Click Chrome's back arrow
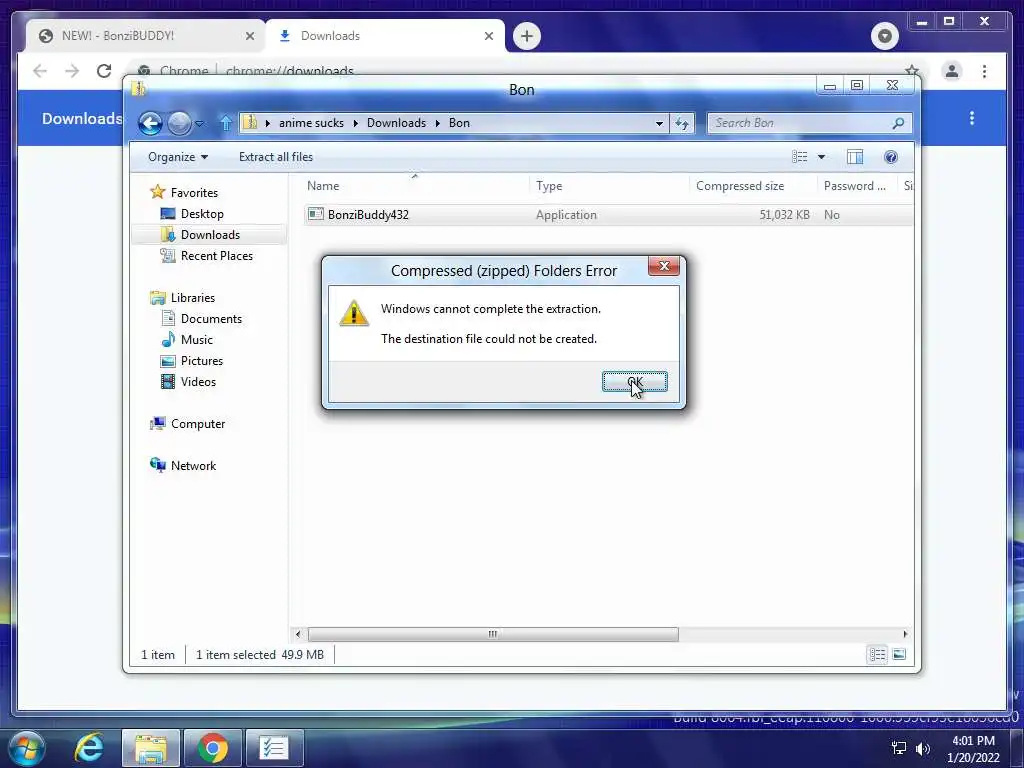 (x=40, y=71)
